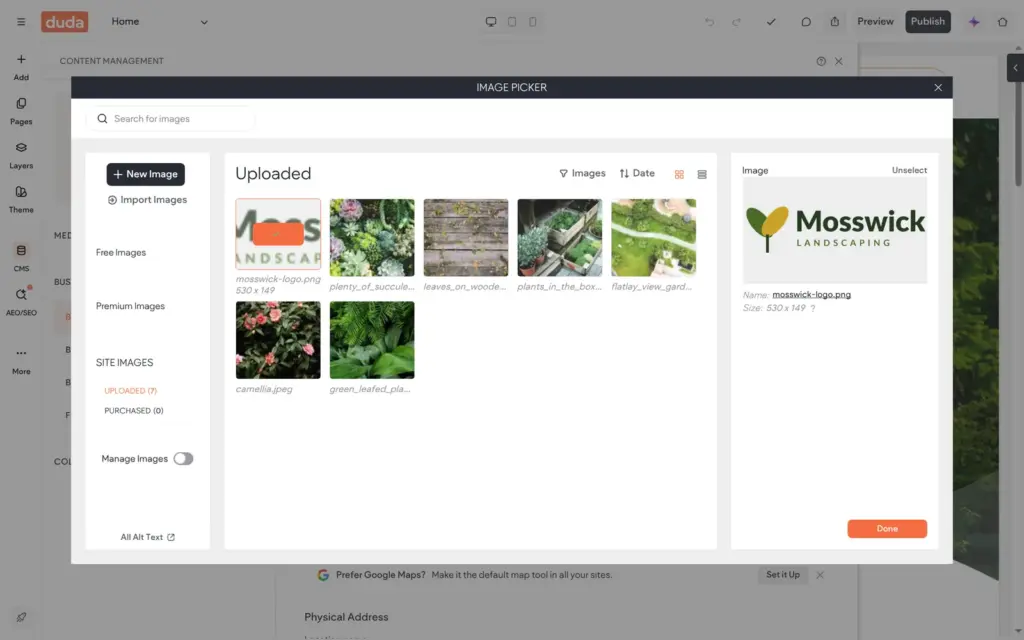Screen dimensions: 1024x640
Task: Select the green_leafed_plant thumbnail
Action: point(372,340)
